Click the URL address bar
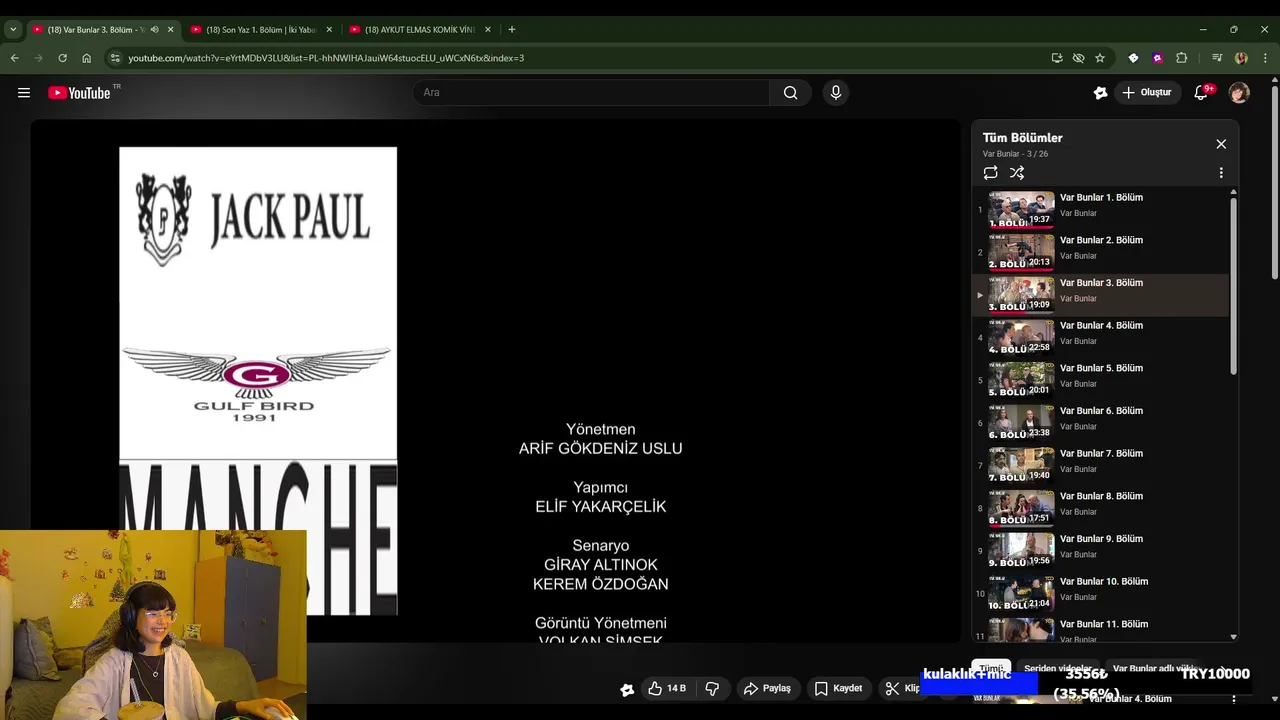The height and width of the screenshot is (720, 1280). point(580,58)
